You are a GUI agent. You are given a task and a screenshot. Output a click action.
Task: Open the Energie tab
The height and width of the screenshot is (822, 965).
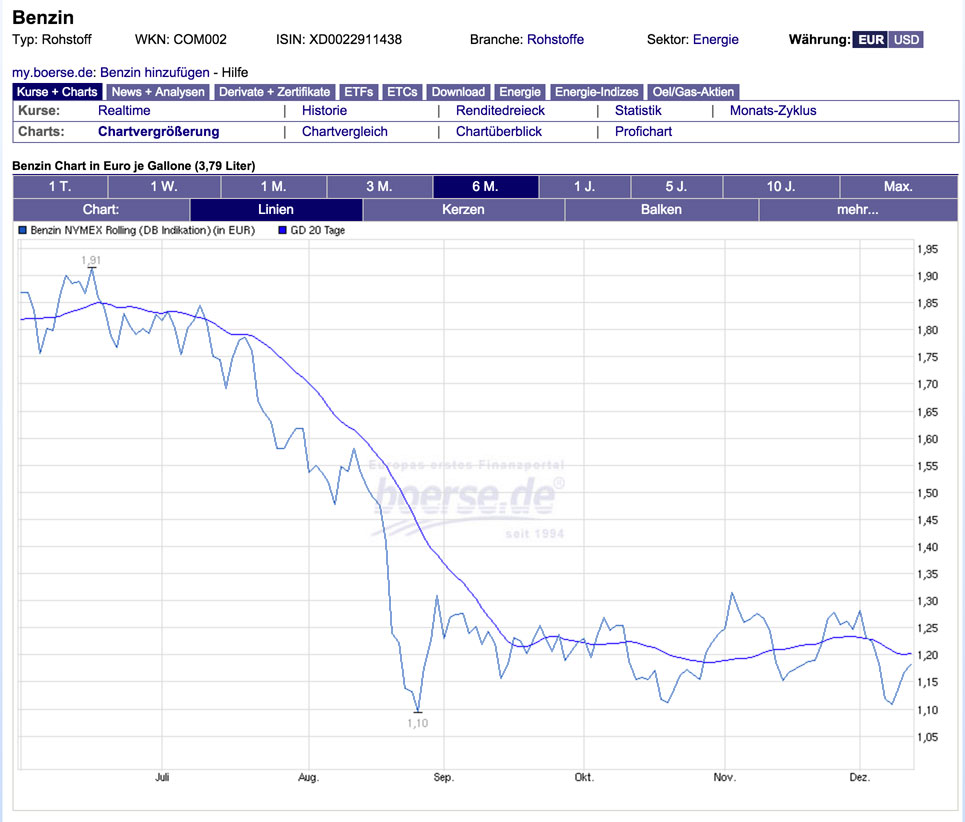click(x=519, y=92)
